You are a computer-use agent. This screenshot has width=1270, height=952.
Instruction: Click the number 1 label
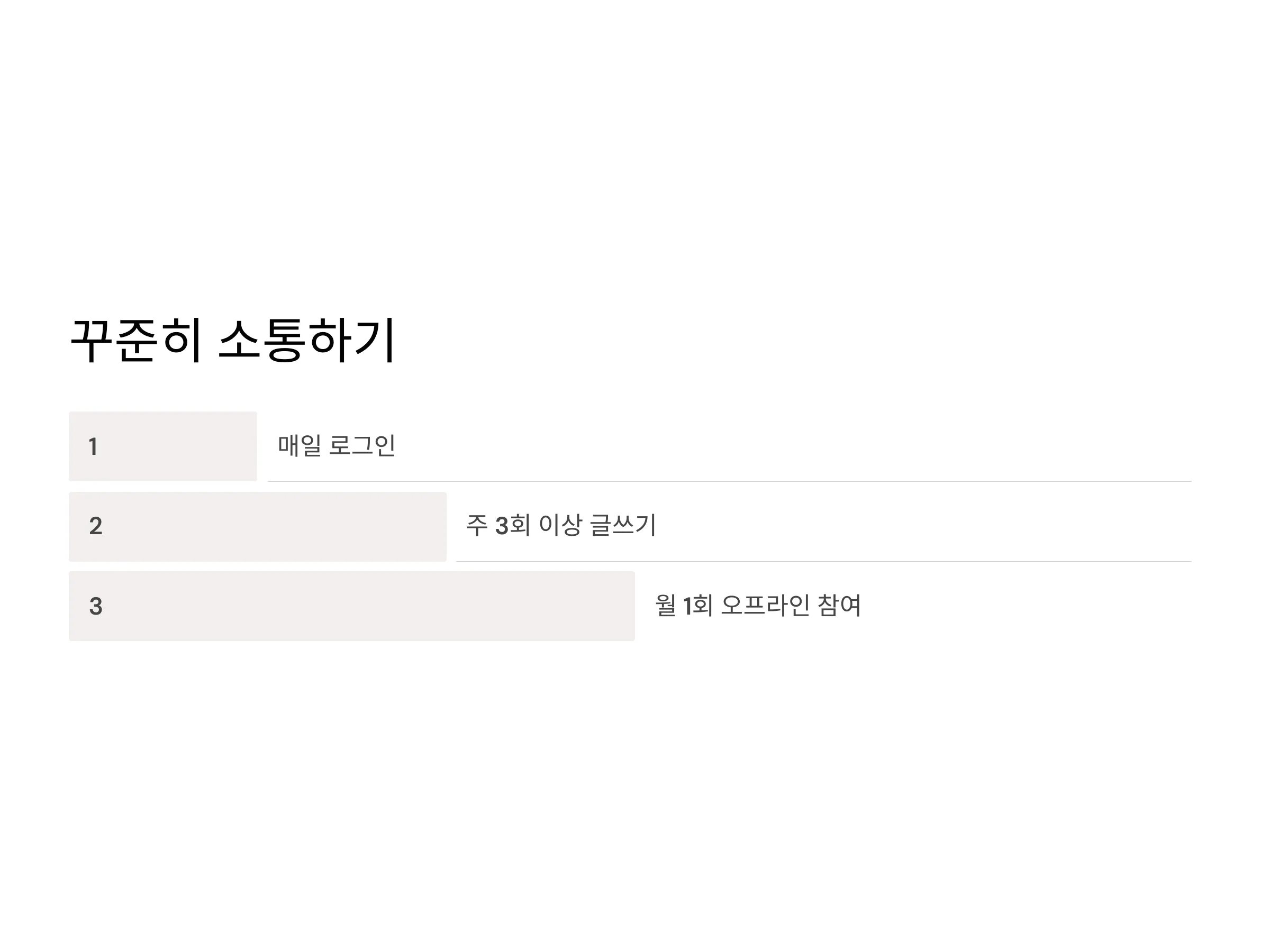[x=93, y=446]
